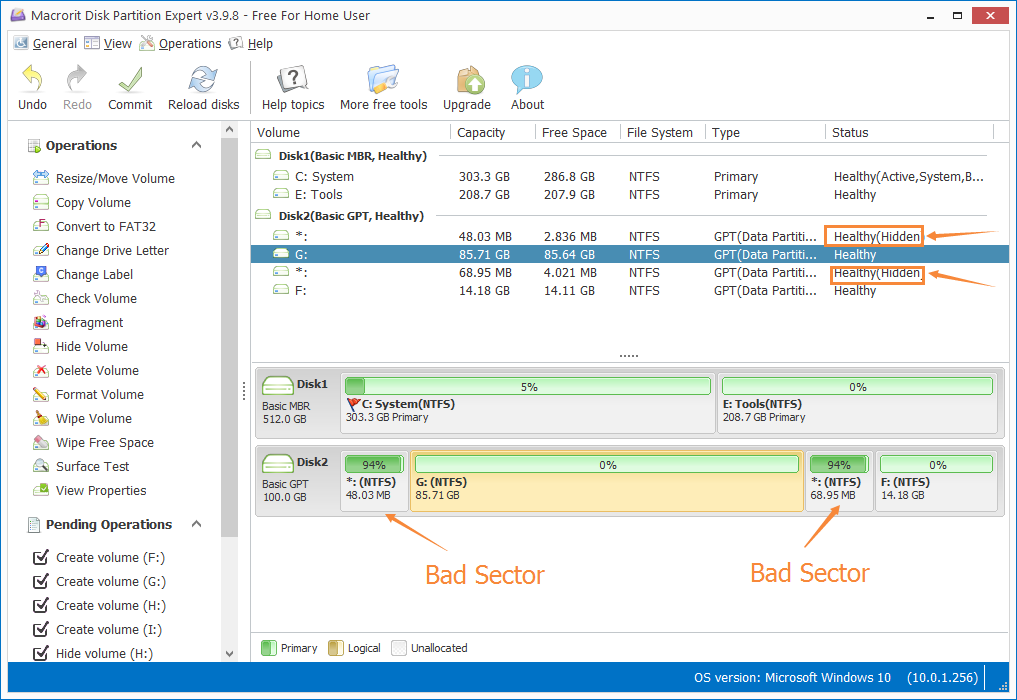Select the G: volume row in list
This screenshot has height=700, width=1017.
point(630,254)
